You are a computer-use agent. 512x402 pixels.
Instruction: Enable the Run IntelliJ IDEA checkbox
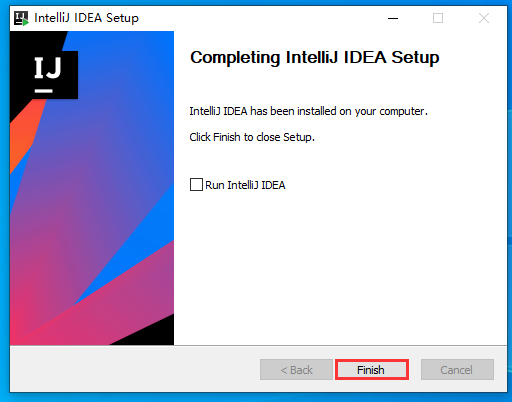pos(196,184)
